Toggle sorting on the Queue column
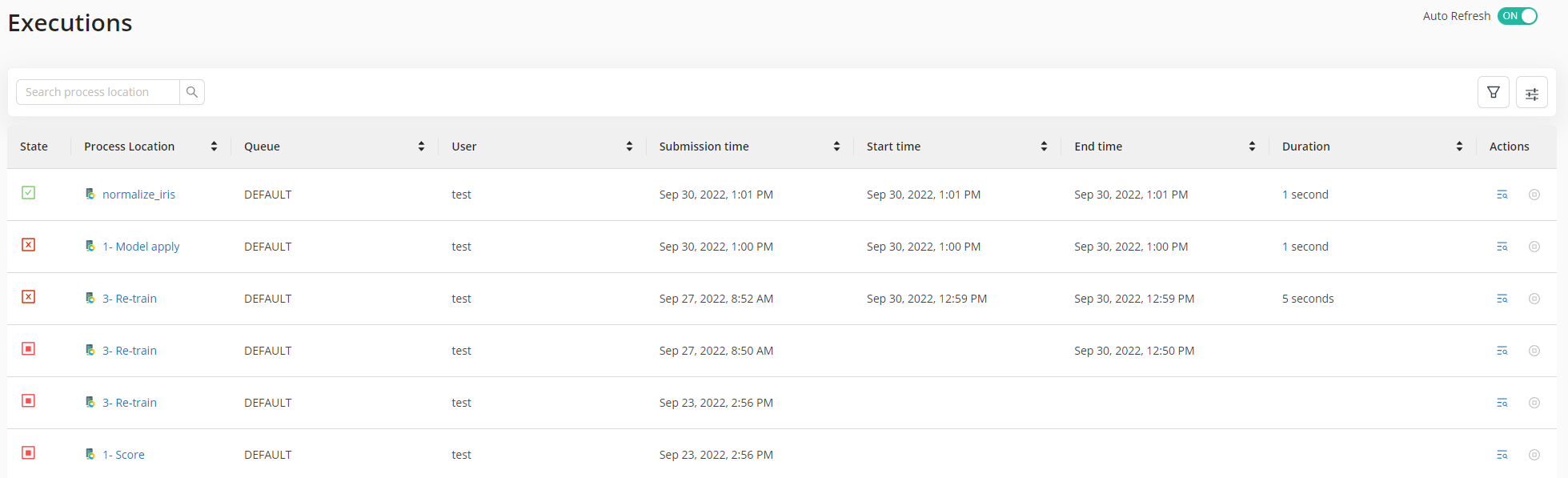 tap(421, 146)
